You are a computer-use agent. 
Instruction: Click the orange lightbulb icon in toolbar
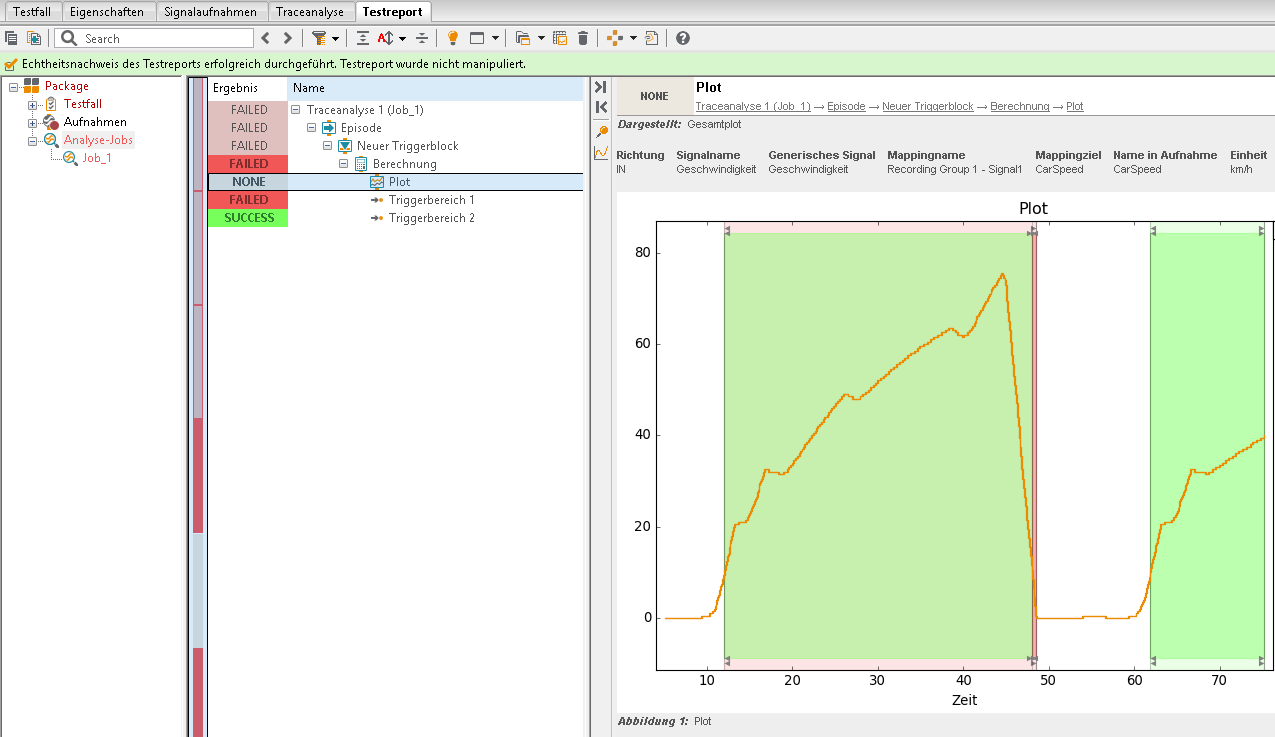[x=452, y=38]
